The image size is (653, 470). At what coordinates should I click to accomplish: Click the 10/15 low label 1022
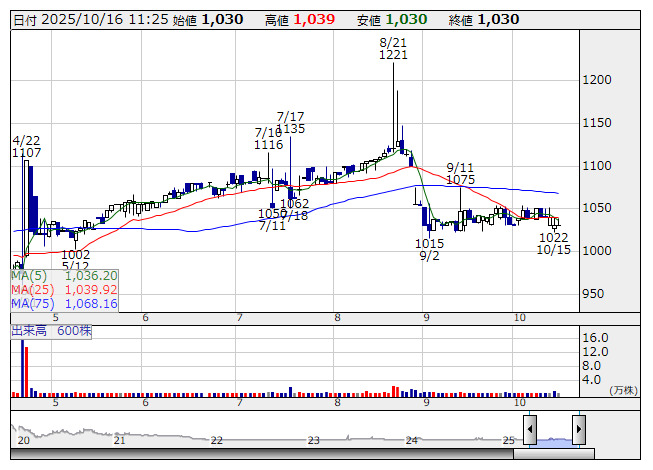coord(553,237)
